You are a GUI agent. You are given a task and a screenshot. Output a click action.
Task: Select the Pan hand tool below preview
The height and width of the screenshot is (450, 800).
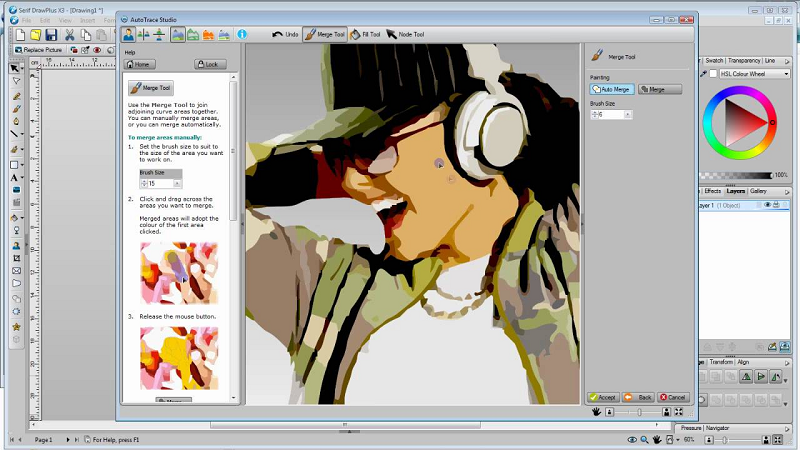[x=596, y=411]
